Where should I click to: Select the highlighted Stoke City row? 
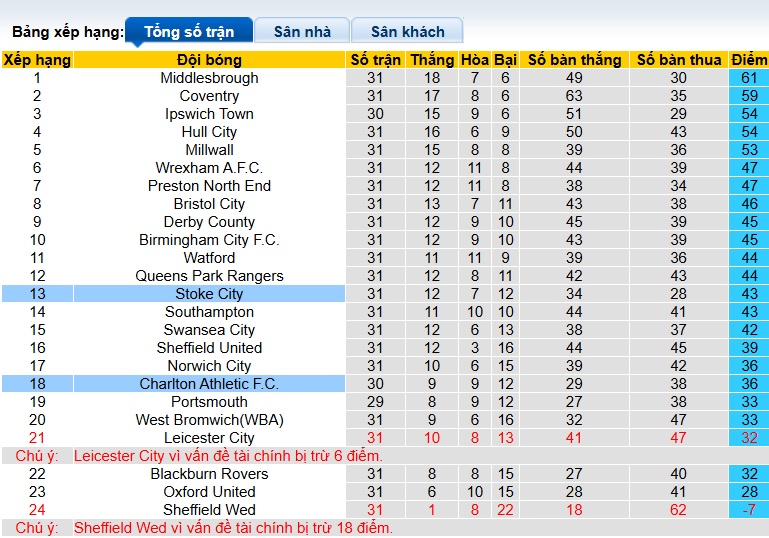tap(209, 294)
